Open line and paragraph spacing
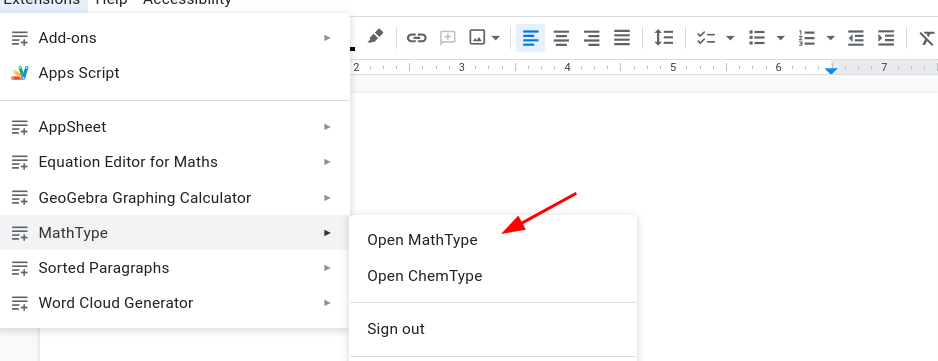This screenshot has height=361, width=938. (x=663, y=38)
